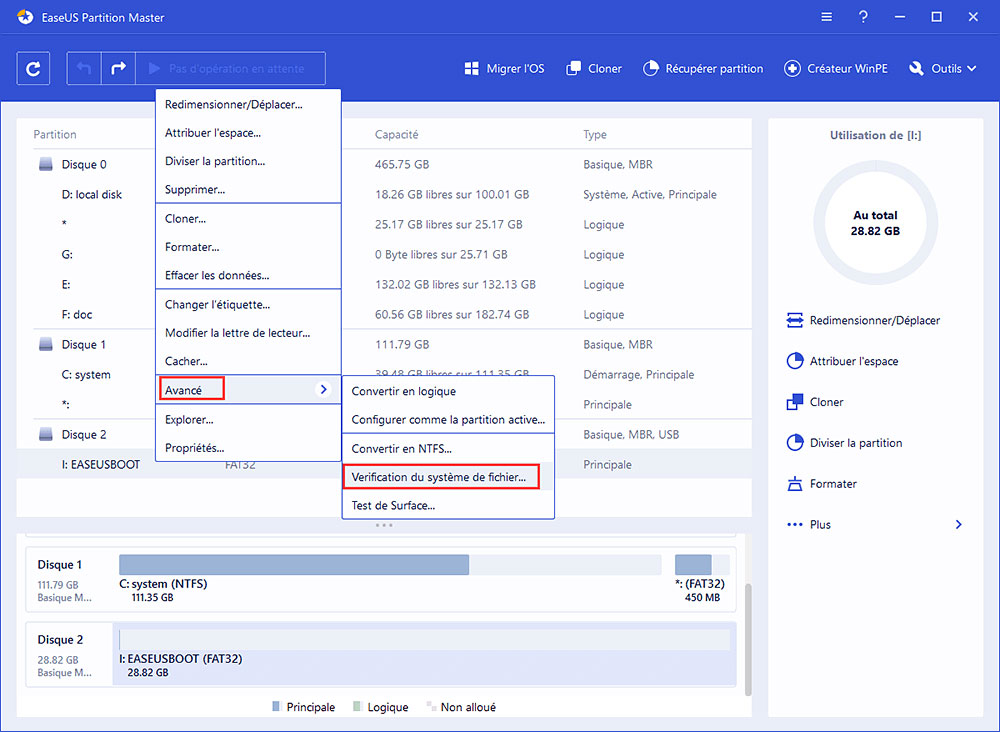The width and height of the screenshot is (1000, 732).
Task: Click Redimensionner/Déplacer link in side panel
Action: click(874, 320)
